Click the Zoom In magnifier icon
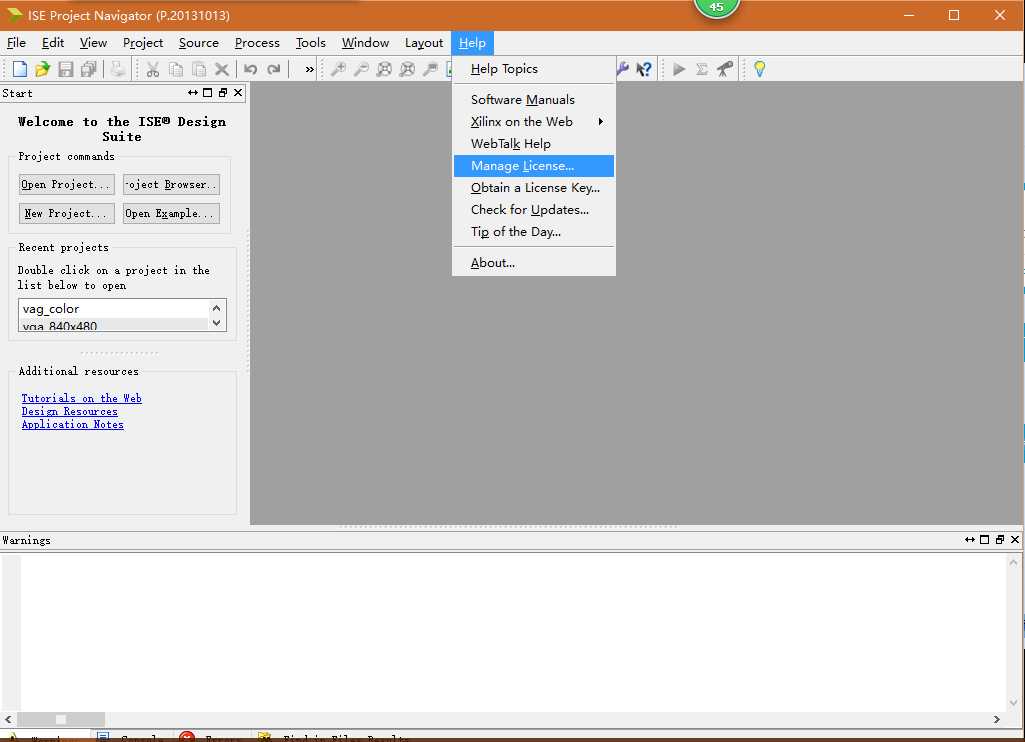 tap(338, 69)
